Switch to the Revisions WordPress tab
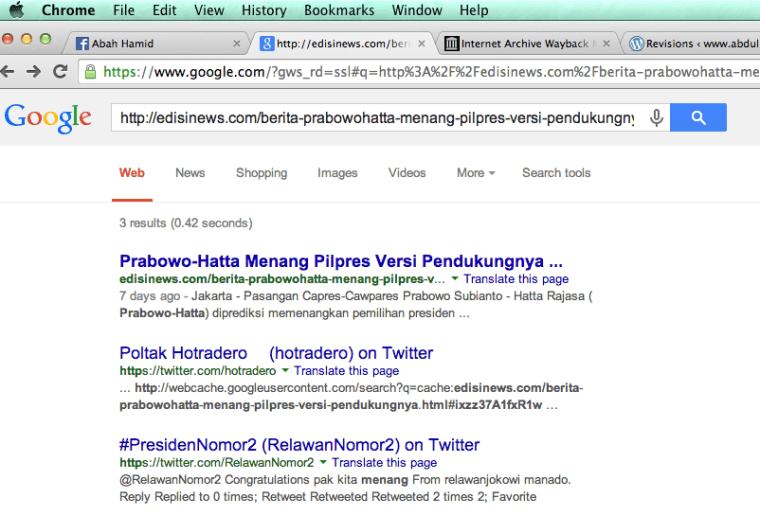760x516 pixels. click(693, 44)
